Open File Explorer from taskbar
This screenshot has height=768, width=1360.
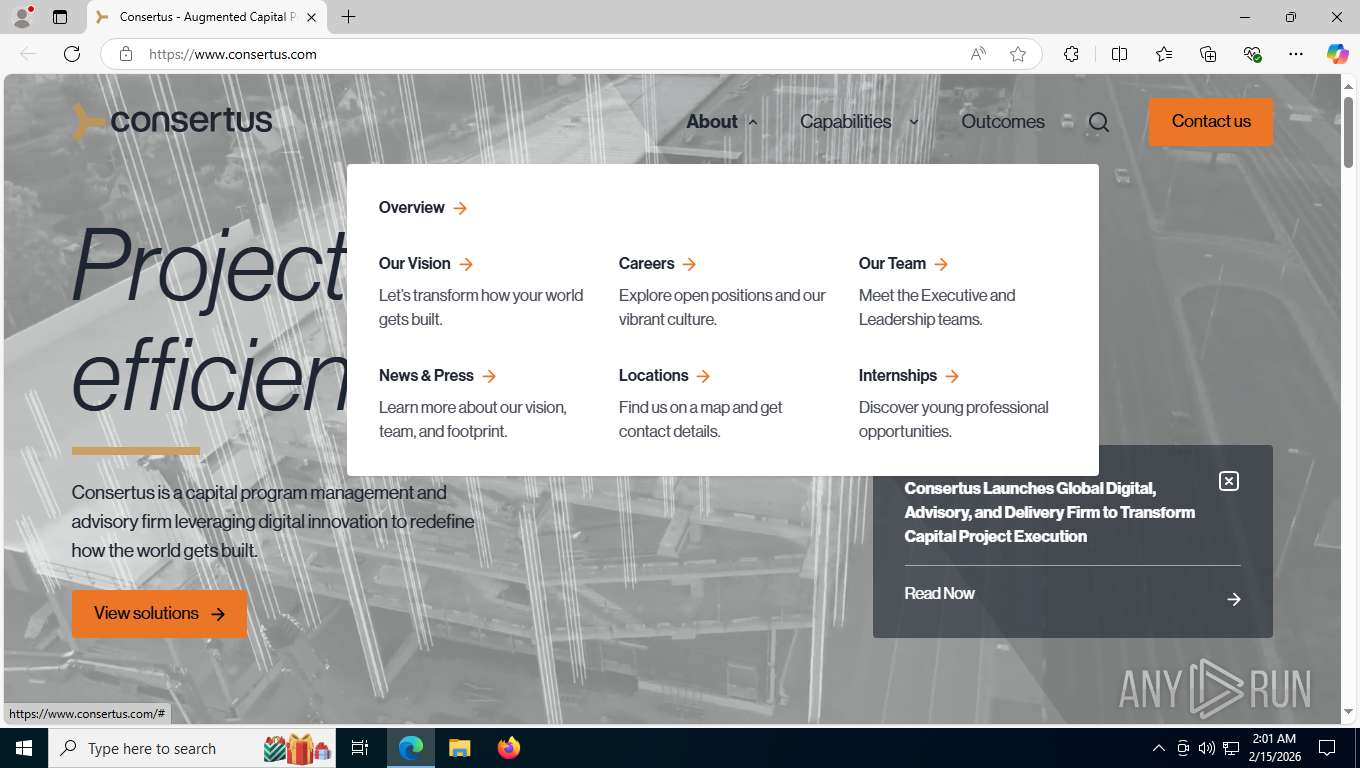[x=459, y=748]
